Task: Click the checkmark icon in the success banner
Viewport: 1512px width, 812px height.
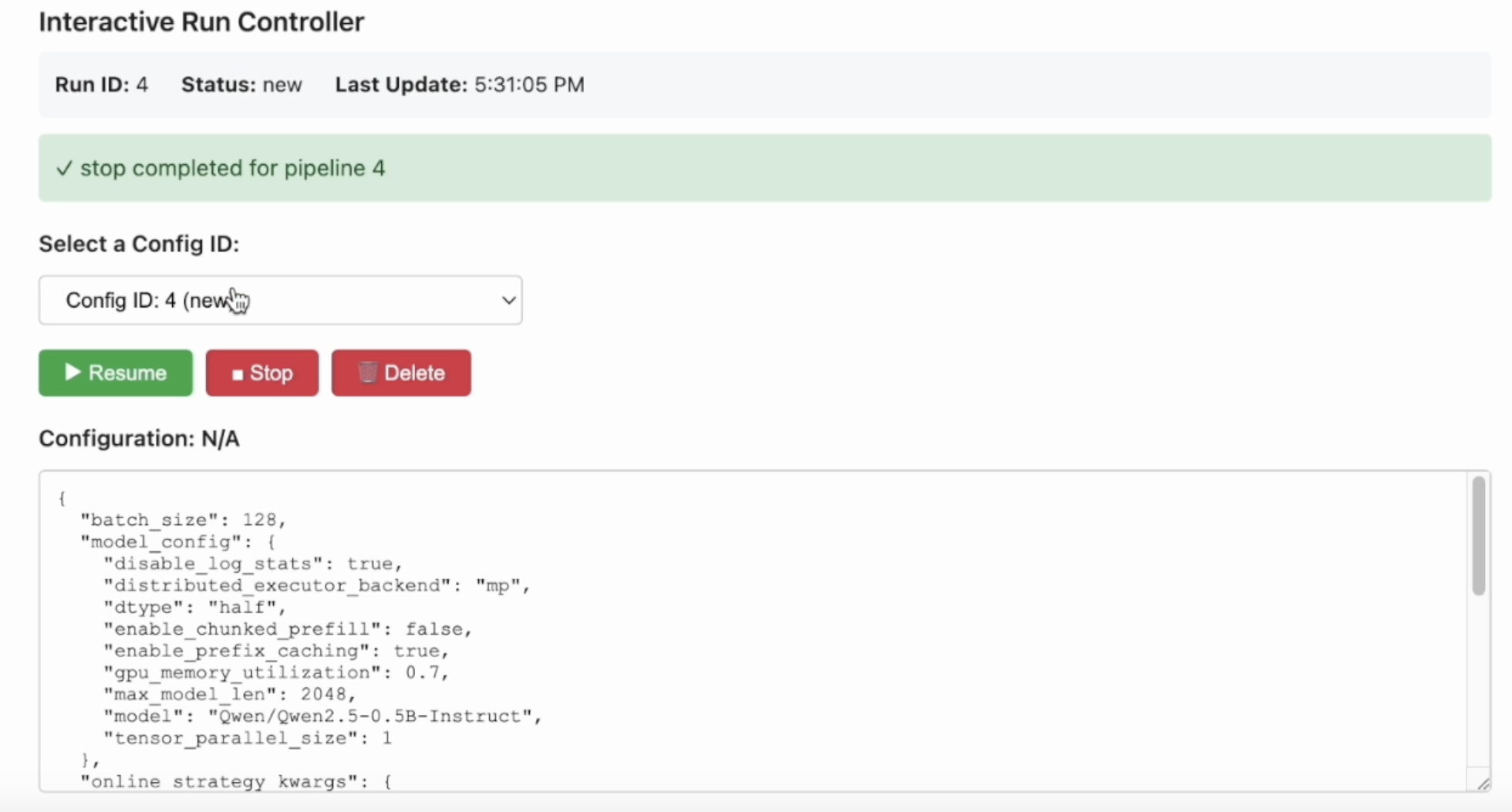Action: [64, 169]
